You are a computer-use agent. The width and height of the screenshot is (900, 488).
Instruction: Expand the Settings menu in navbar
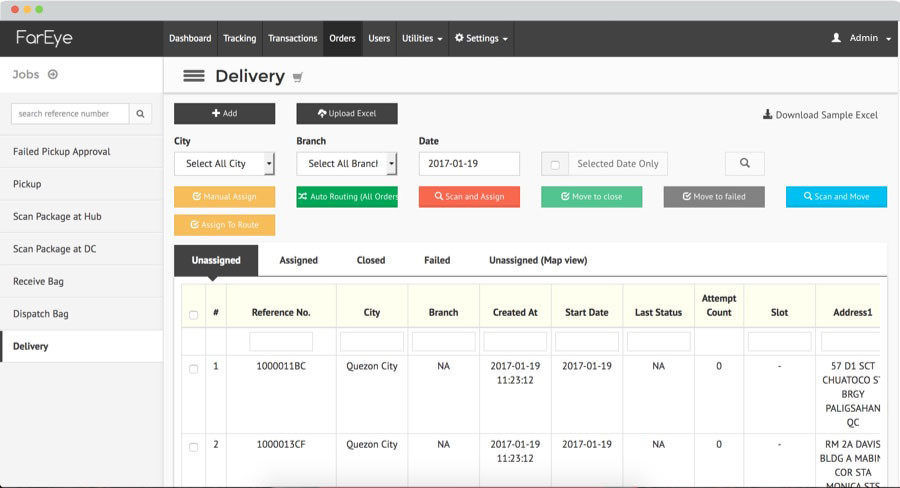(481, 38)
